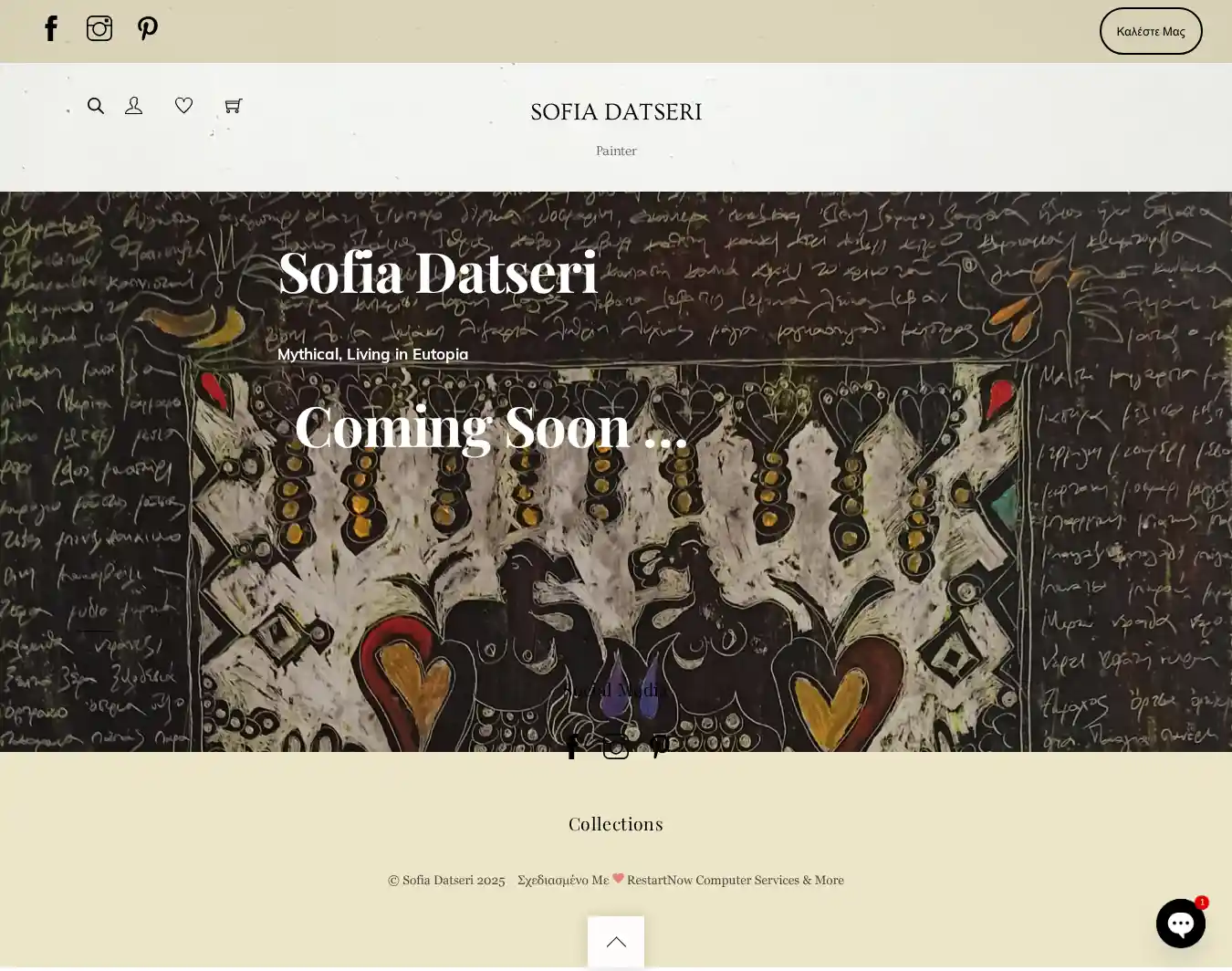Click the chat notification badge

tap(1202, 903)
